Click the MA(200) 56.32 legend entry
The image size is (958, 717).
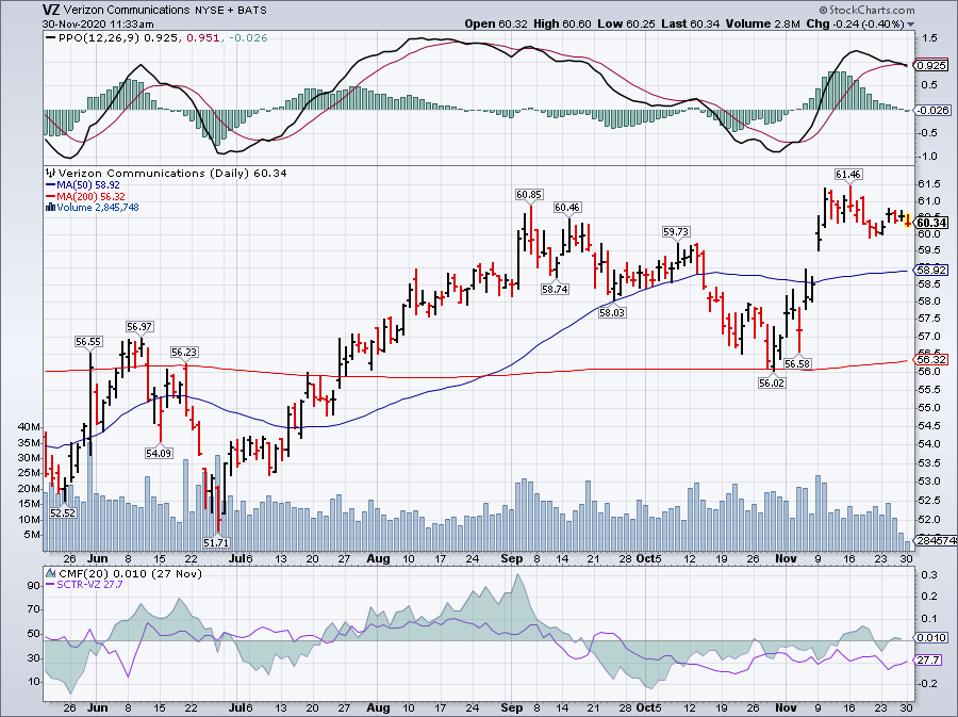(86, 196)
